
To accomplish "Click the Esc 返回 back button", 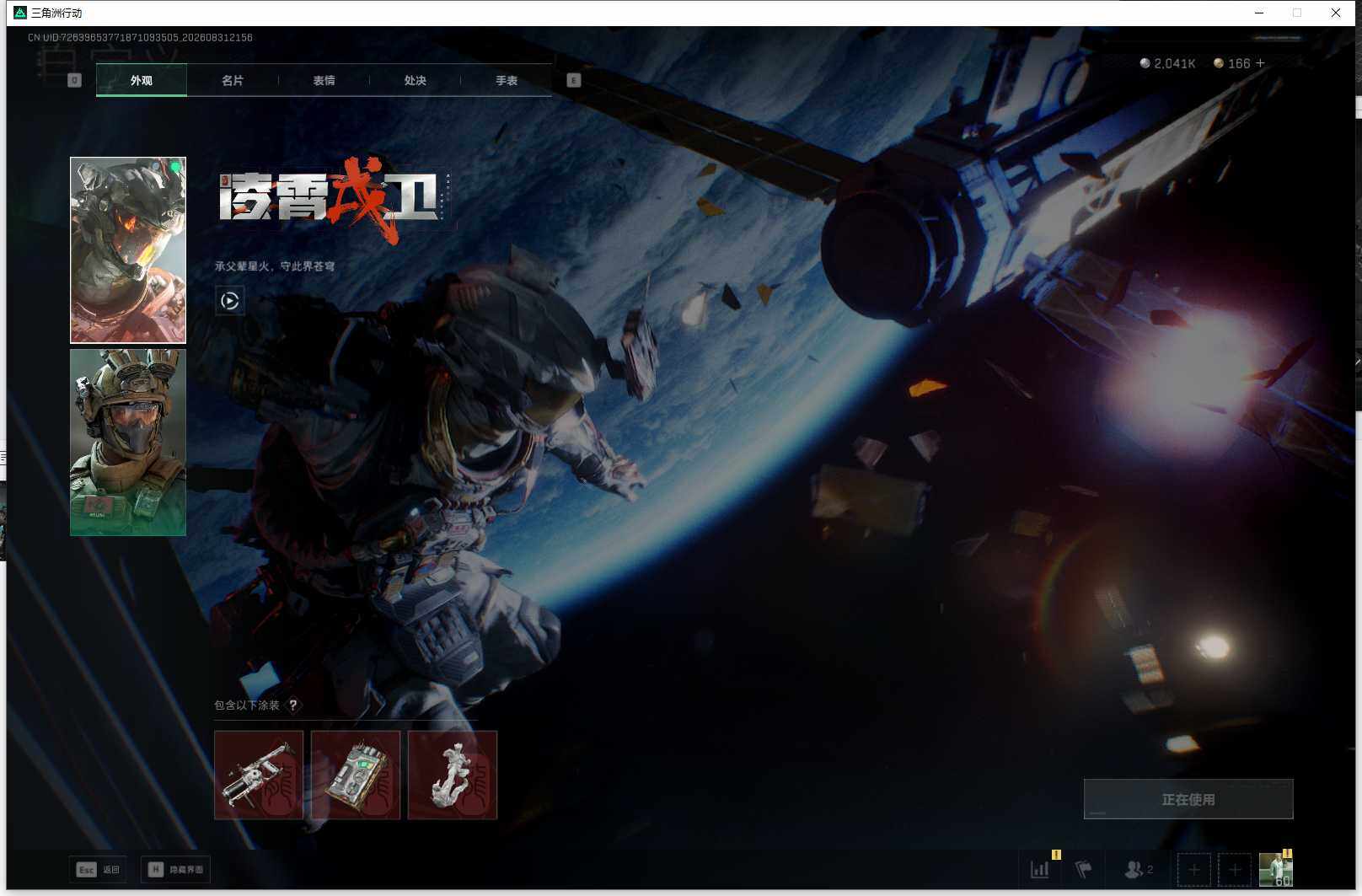I will [98, 869].
